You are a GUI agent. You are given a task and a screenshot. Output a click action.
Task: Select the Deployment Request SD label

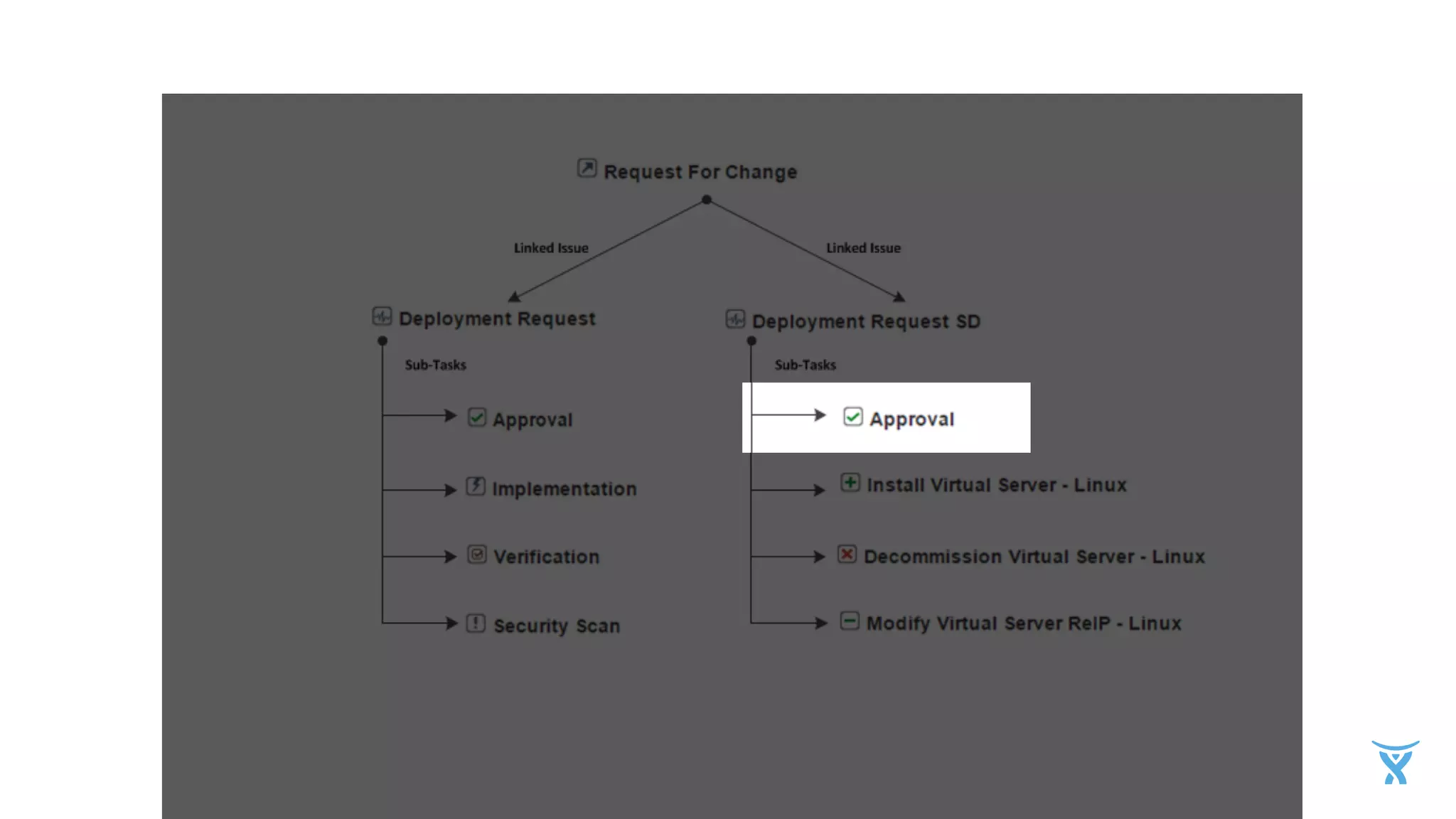tap(866, 321)
